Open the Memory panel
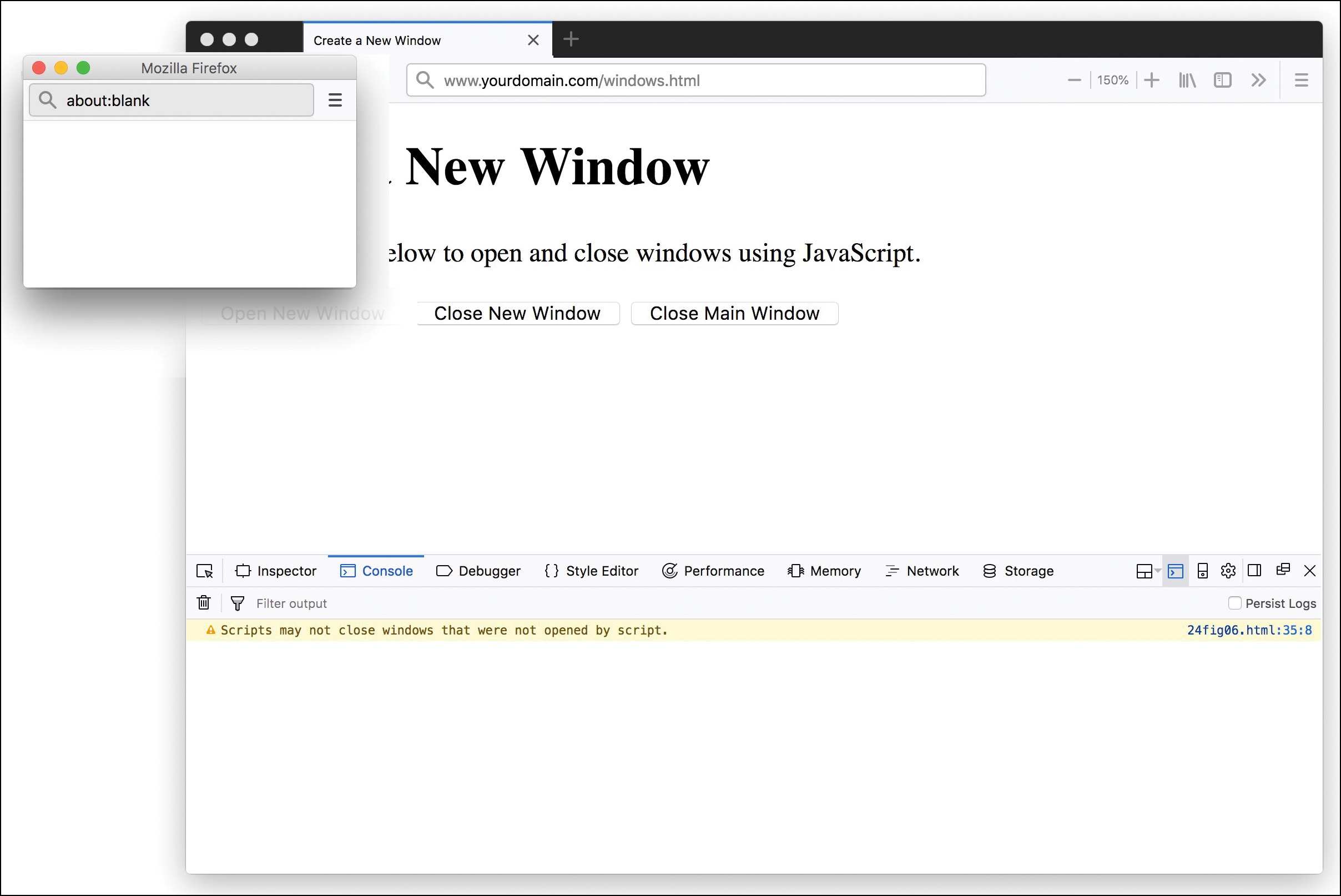Image resolution: width=1341 pixels, height=896 pixels. point(824,570)
